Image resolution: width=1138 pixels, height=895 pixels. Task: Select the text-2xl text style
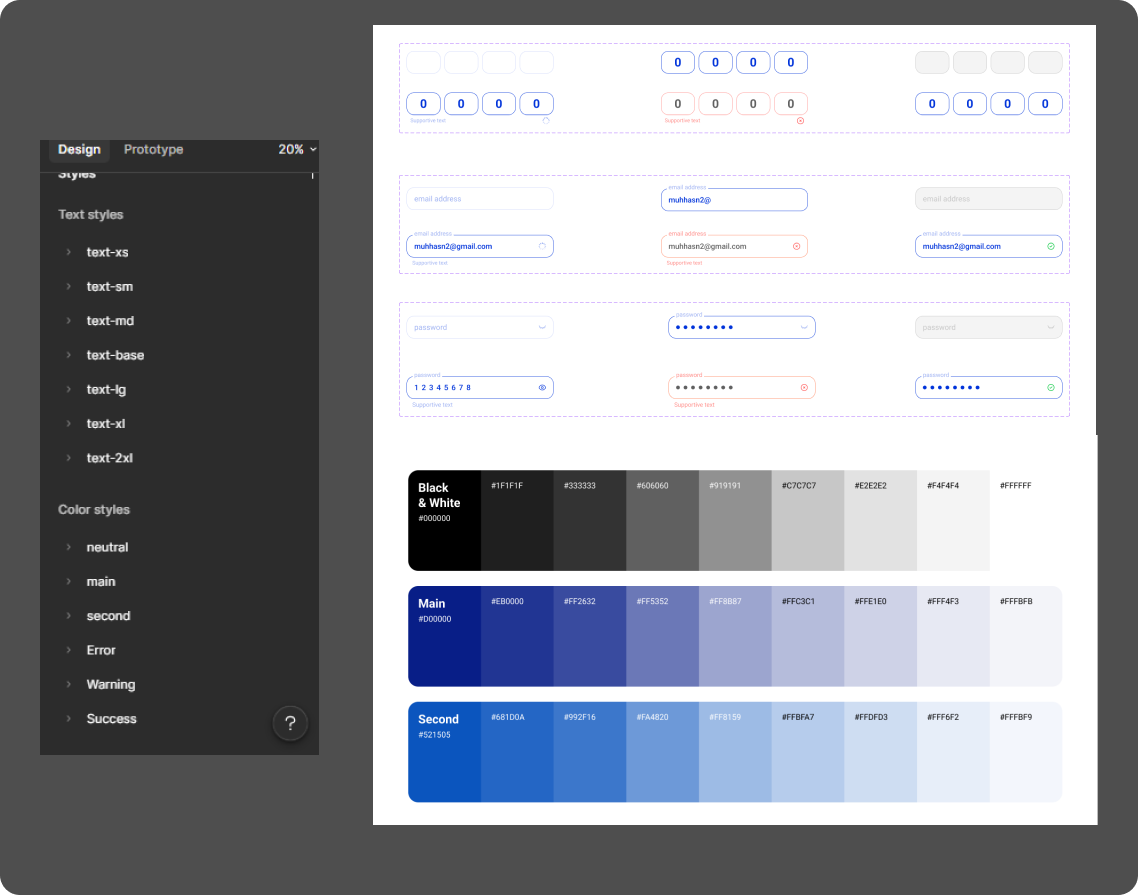pos(110,458)
